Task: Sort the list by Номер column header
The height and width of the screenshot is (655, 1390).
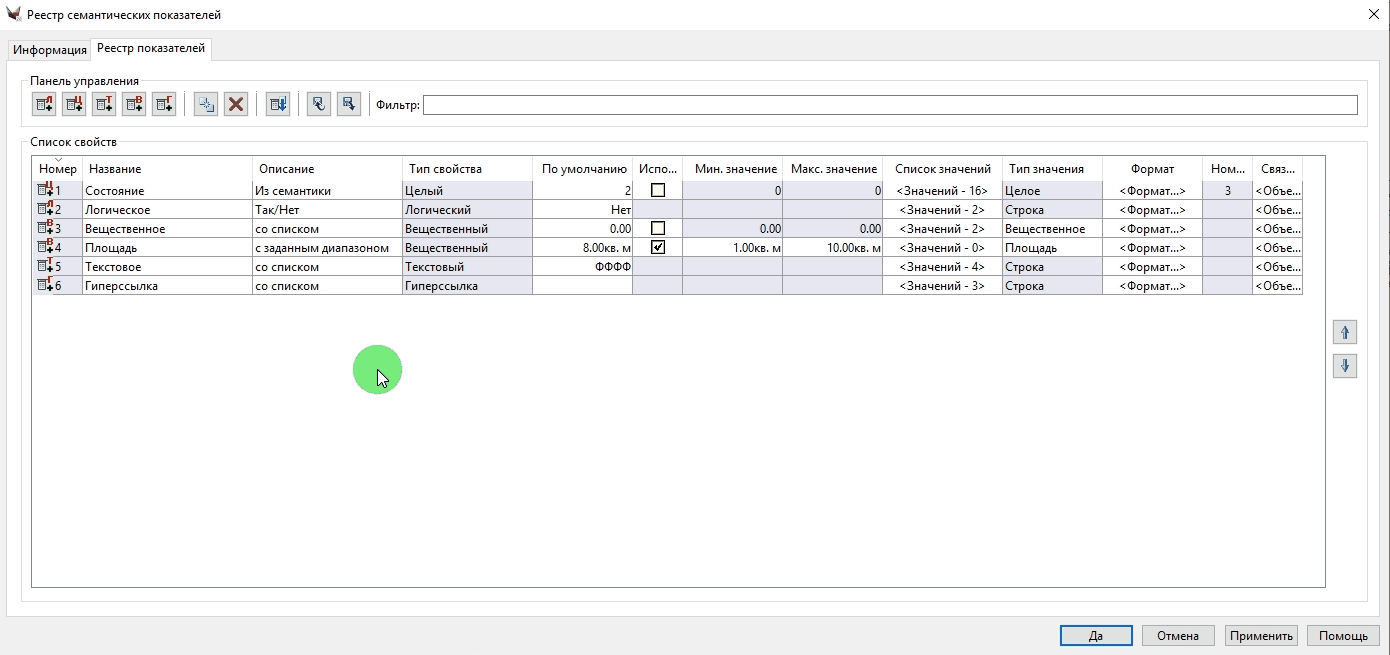Action: [x=57, y=169]
